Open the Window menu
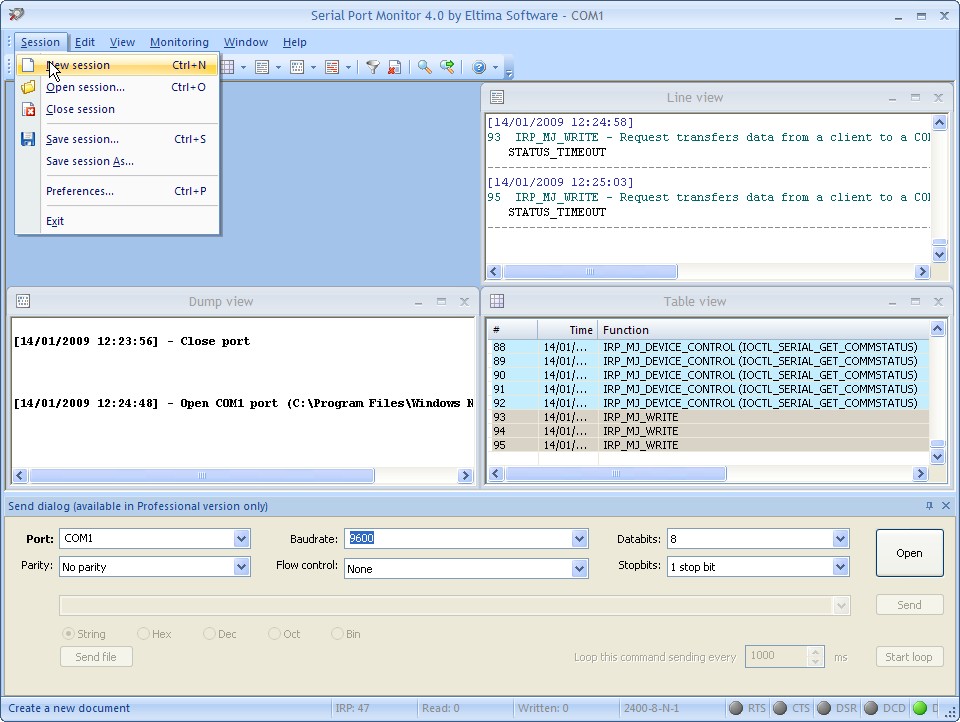This screenshot has height=722, width=960. tap(246, 42)
